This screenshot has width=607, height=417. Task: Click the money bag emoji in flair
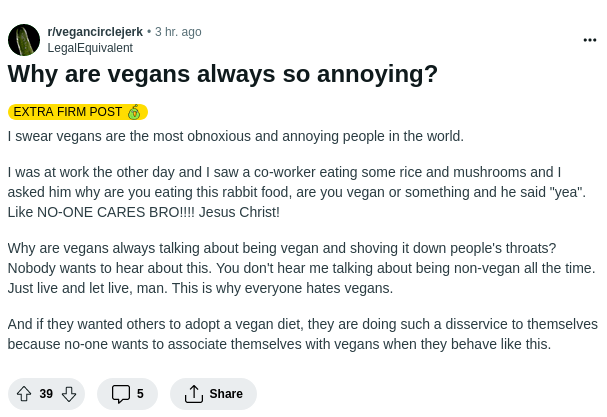tap(134, 112)
